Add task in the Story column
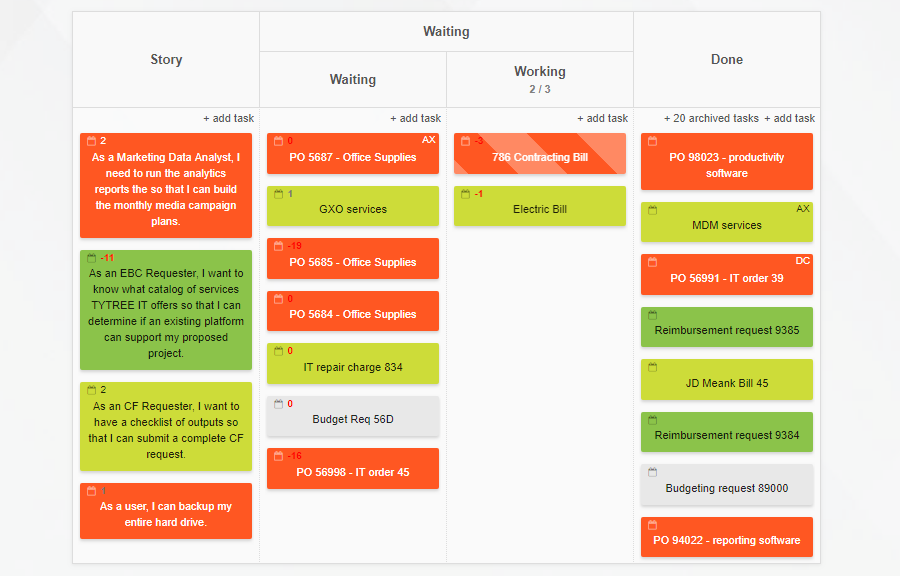Viewport: 900px width, 576px height. (x=228, y=118)
